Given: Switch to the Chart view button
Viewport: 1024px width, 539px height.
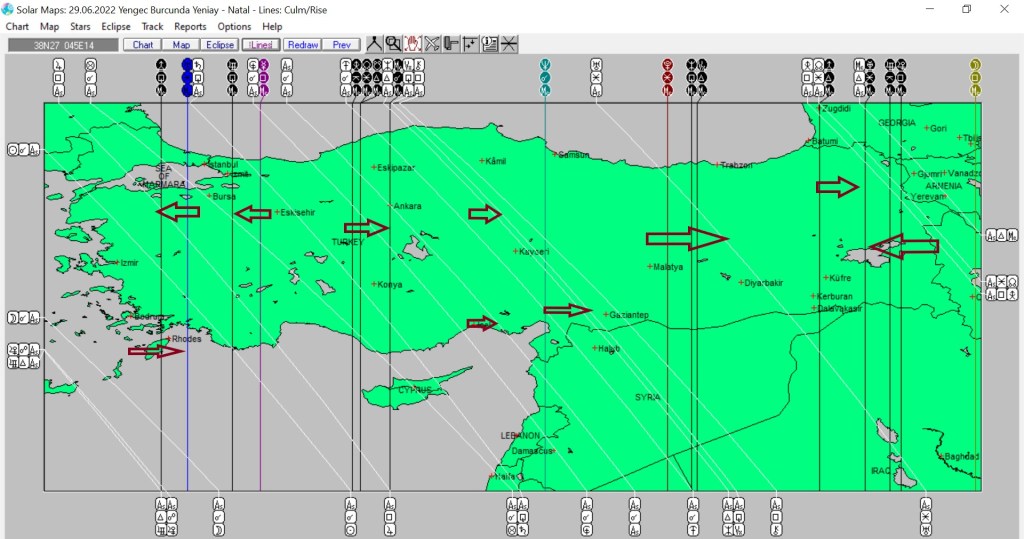Looking at the screenshot, I should click(143, 45).
